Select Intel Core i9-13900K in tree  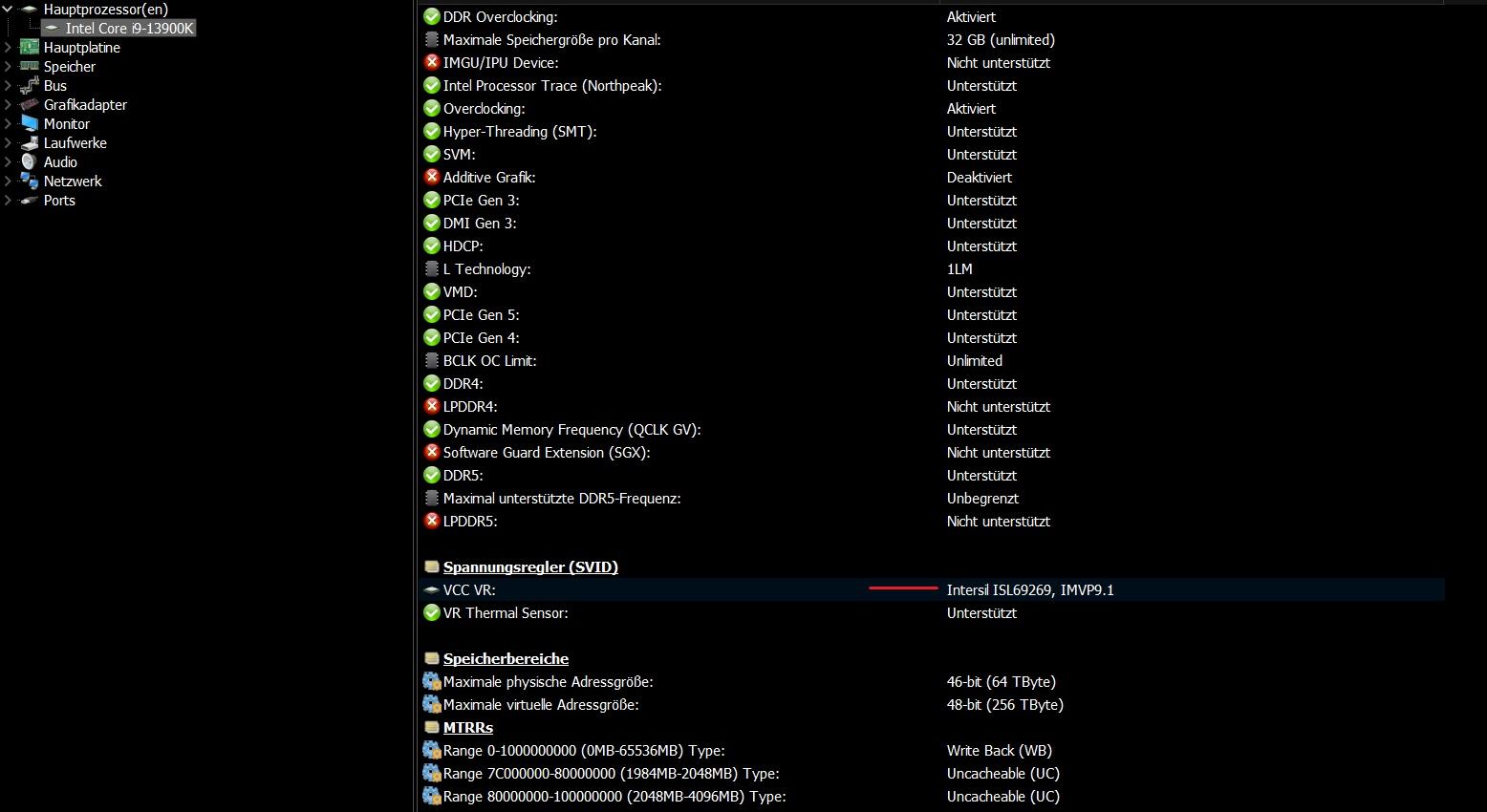[x=129, y=29]
